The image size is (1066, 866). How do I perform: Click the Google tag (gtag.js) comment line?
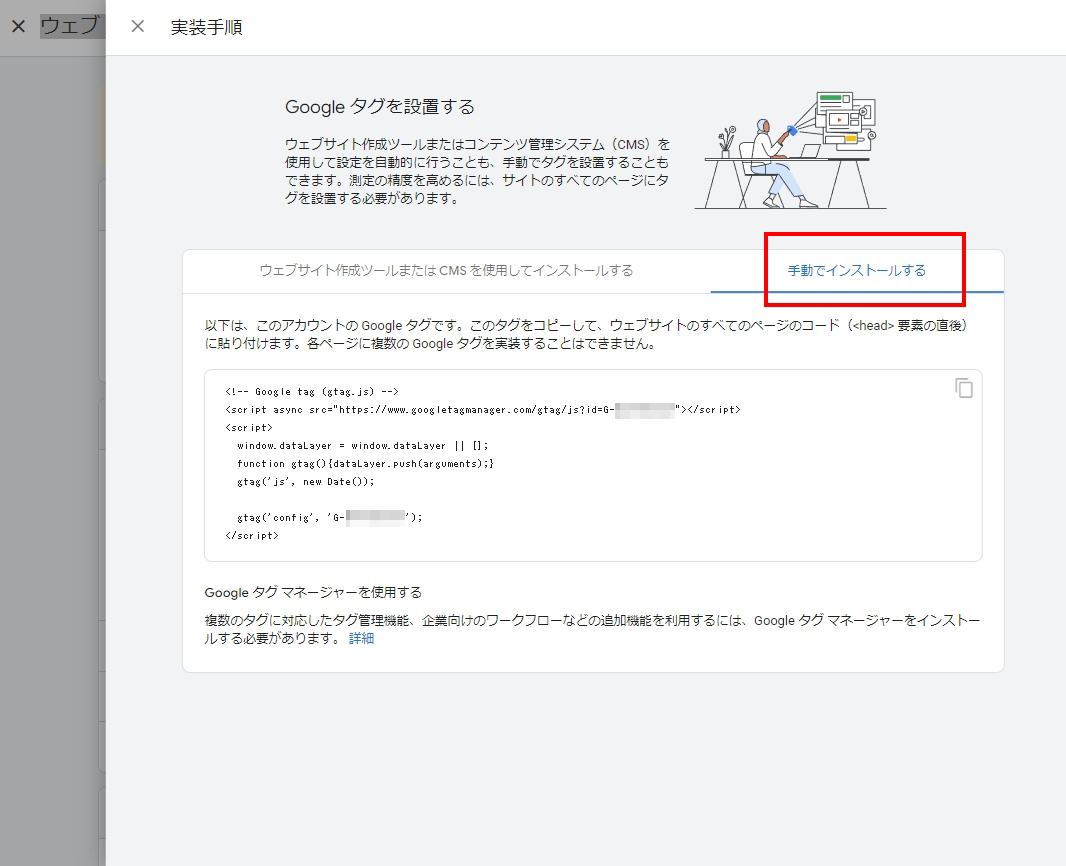[x=312, y=392]
